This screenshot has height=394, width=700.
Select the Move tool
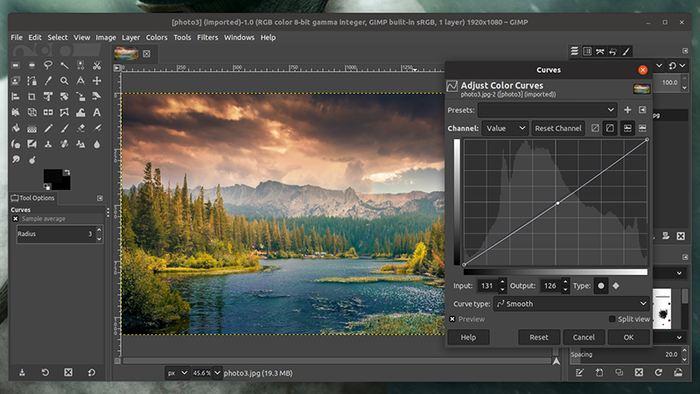[x=96, y=81]
